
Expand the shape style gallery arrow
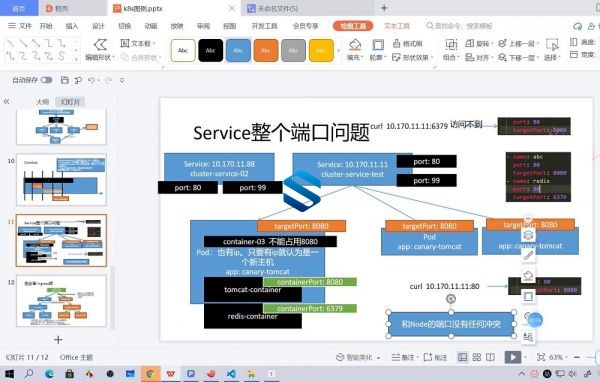click(338, 50)
